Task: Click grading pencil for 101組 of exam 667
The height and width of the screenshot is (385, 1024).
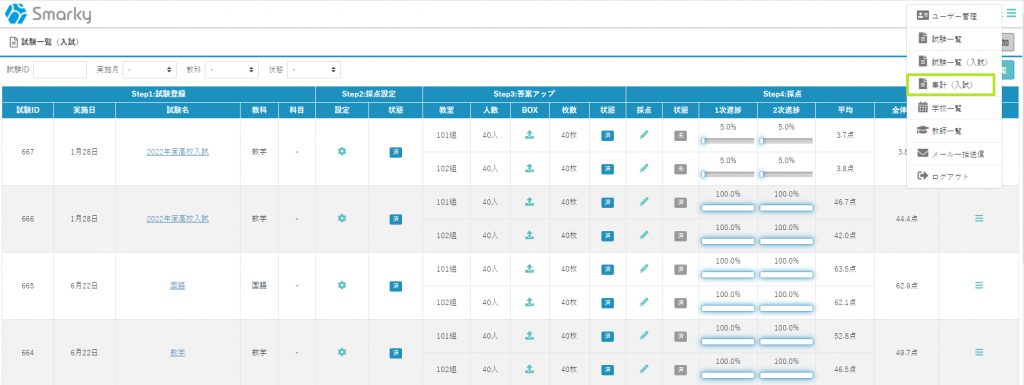Action: [644, 134]
